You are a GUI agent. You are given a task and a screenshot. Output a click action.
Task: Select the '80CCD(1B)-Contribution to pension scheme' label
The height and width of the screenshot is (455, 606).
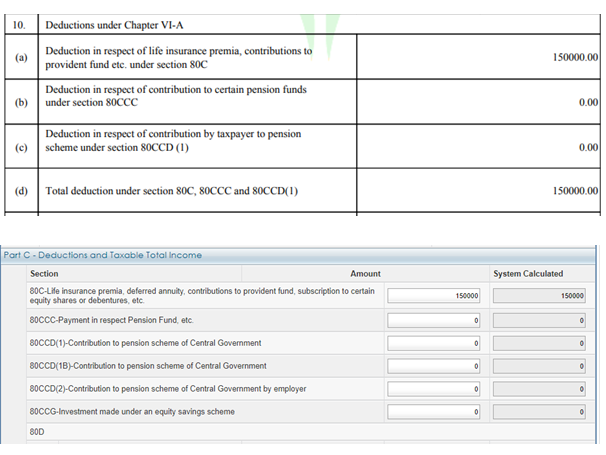pyautogui.click(x=148, y=366)
